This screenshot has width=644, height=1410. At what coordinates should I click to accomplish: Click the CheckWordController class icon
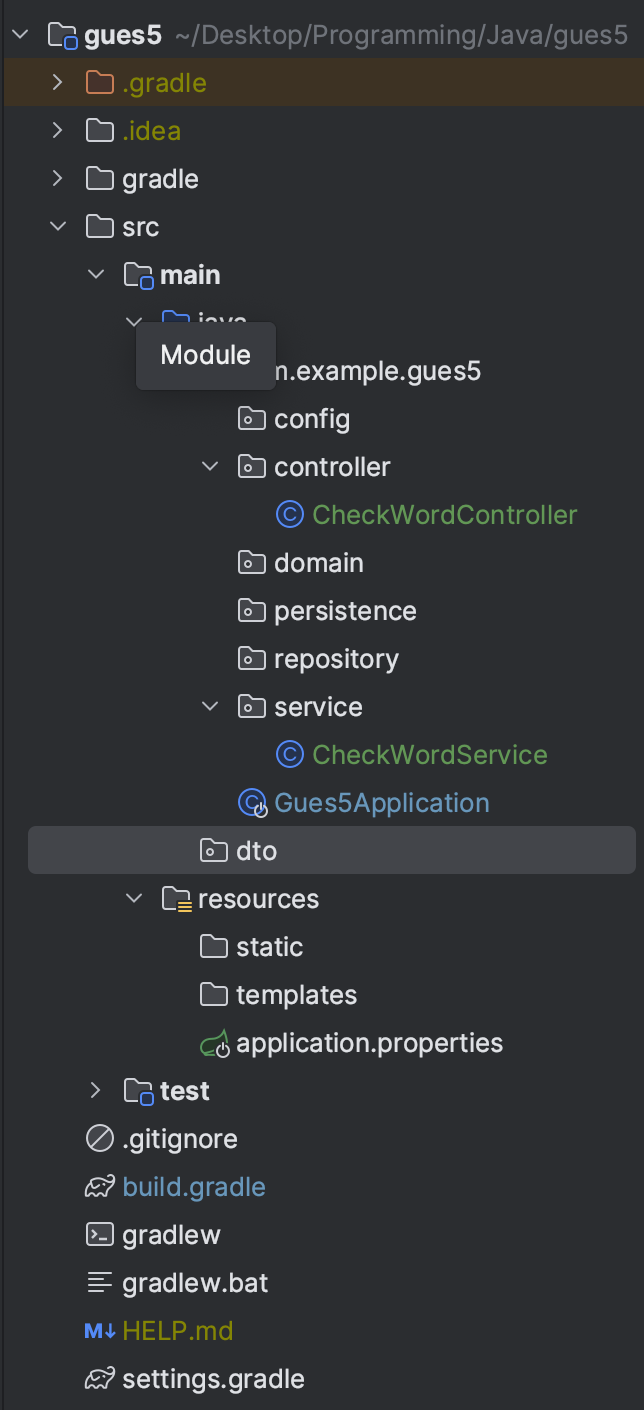tap(289, 515)
